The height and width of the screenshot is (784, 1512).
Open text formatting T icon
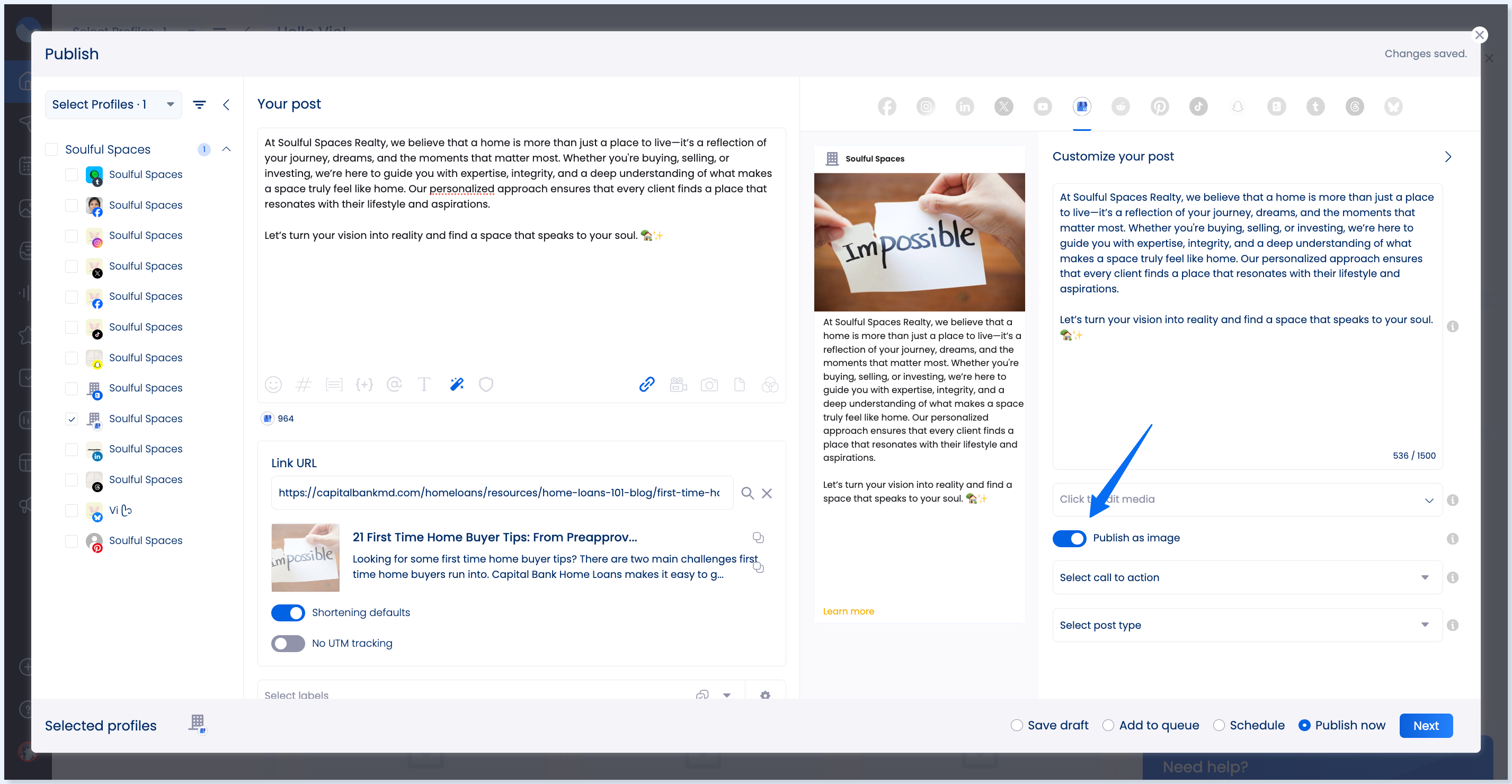[424, 385]
